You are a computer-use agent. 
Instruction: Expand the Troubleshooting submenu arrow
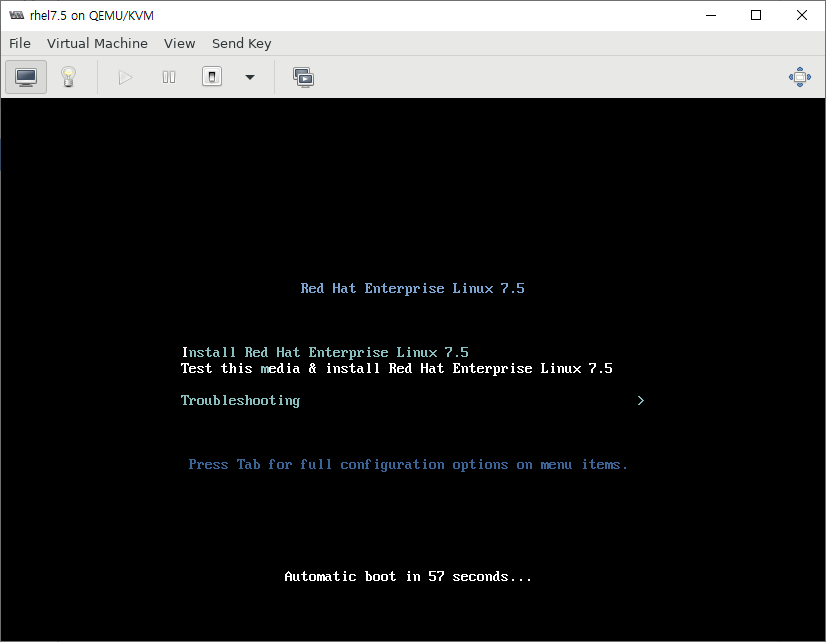(641, 401)
